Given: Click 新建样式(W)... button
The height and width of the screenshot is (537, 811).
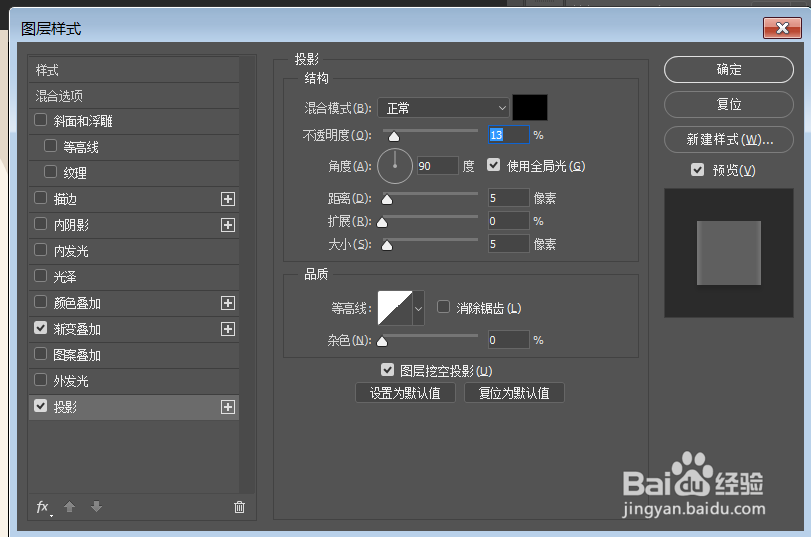Looking at the screenshot, I should [728, 140].
